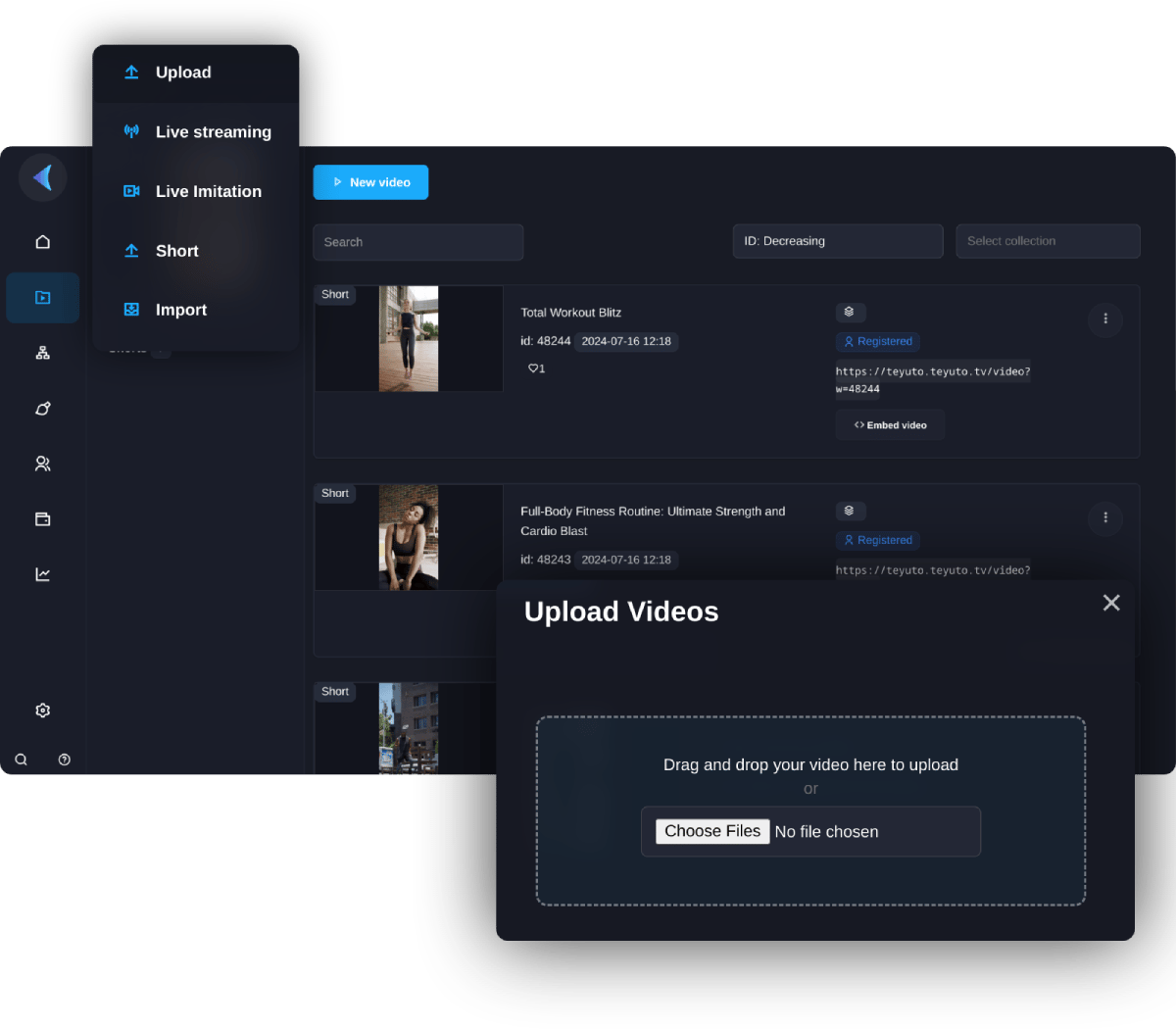Open the Audience users icon in the sidebar
1176x1029 pixels.
tap(42, 463)
